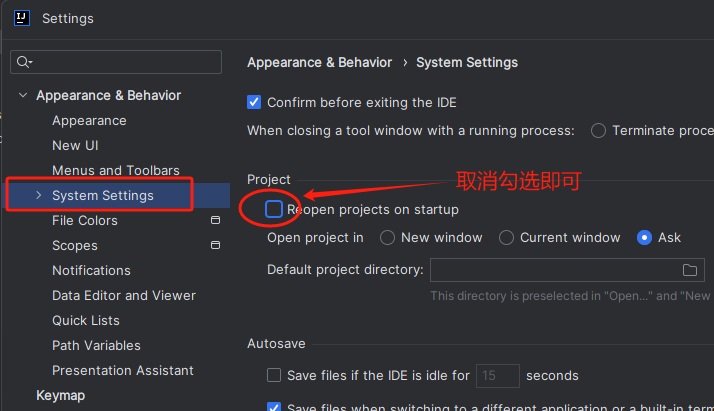The width and height of the screenshot is (714, 411).
Task: Click the File Colors project-level icon
Action: click(215, 220)
